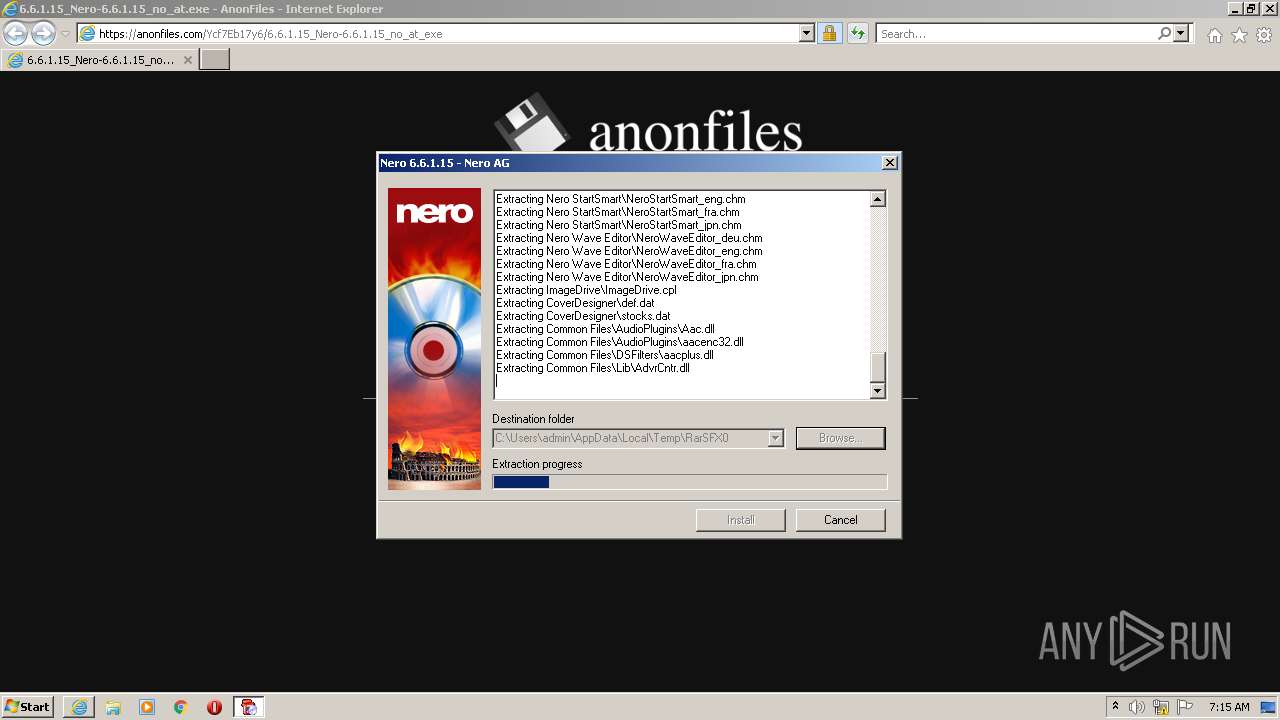Click the 7:15 AM clock
The image size is (1280, 720).
pos(1229,707)
